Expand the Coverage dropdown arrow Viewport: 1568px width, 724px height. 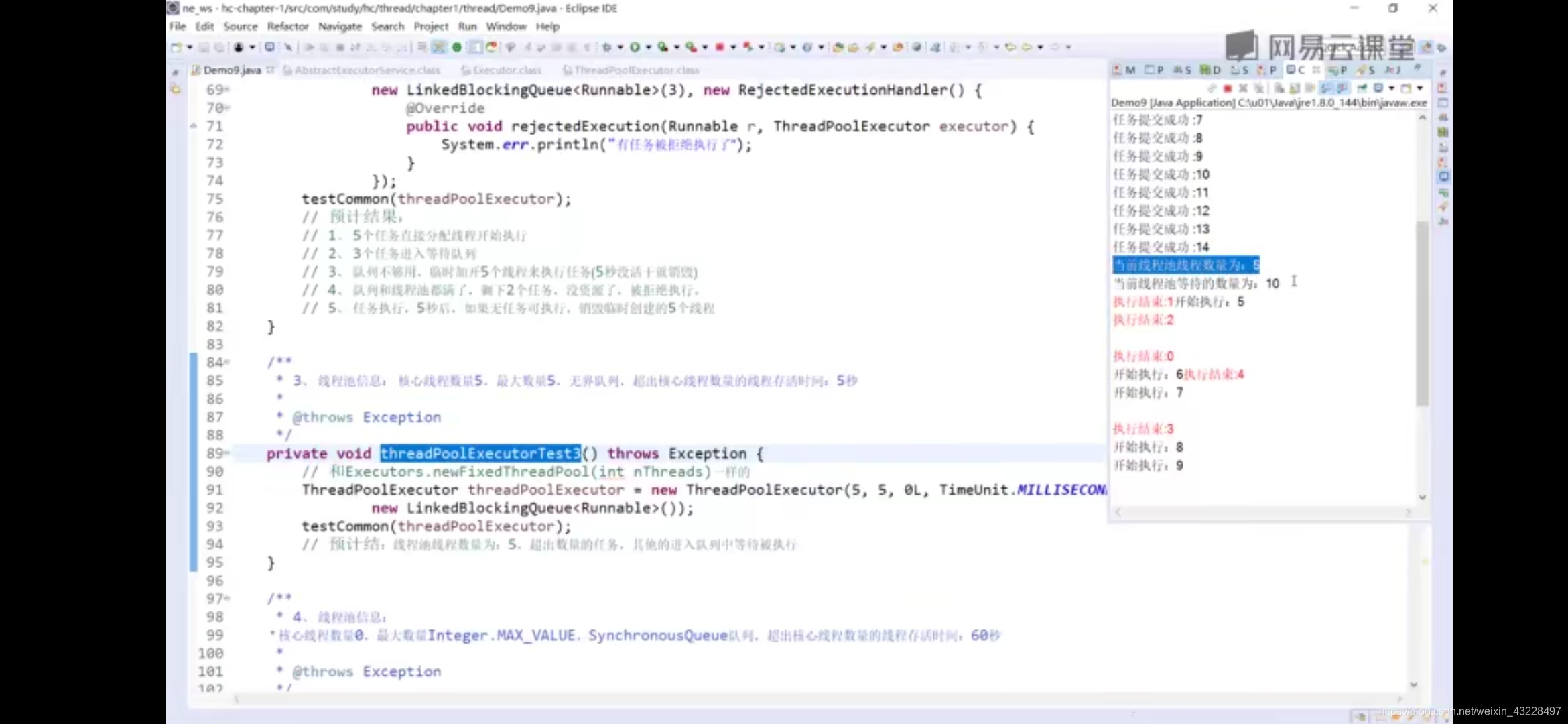click(x=676, y=47)
